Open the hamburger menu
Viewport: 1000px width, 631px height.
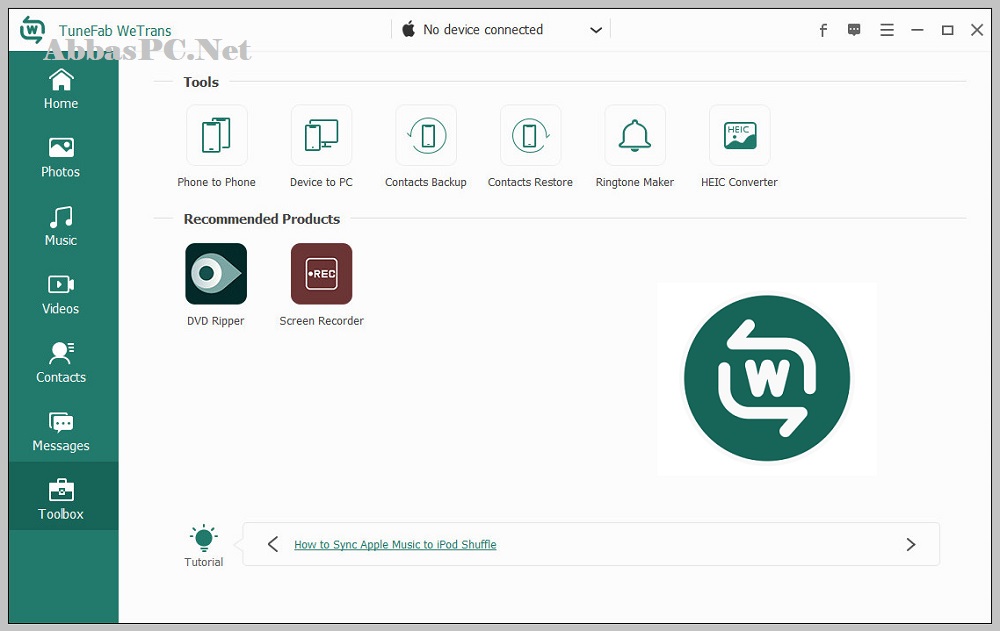(x=886, y=30)
